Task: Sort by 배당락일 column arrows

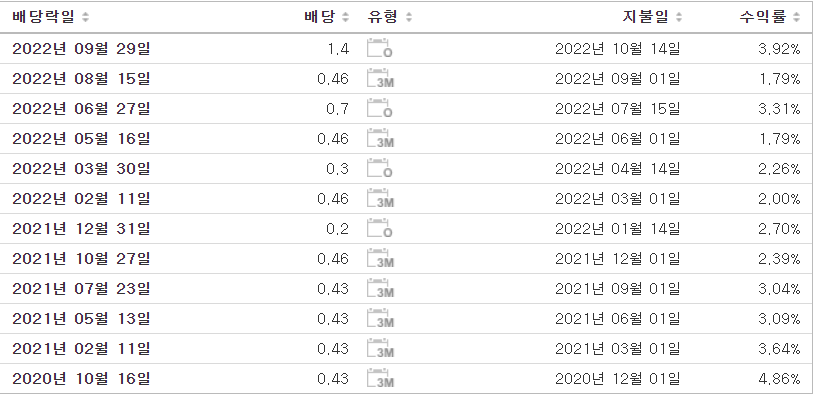Action: pyautogui.click(x=85, y=18)
